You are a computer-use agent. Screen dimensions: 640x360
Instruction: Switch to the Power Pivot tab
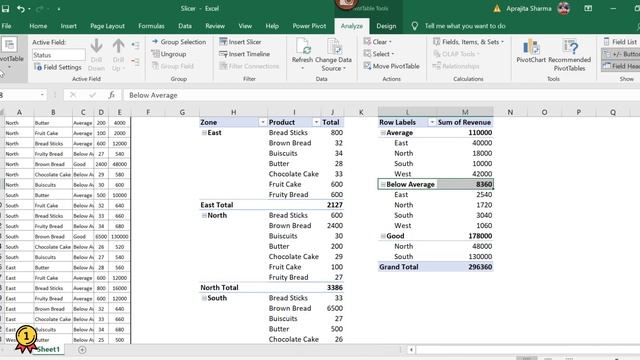[x=309, y=26]
